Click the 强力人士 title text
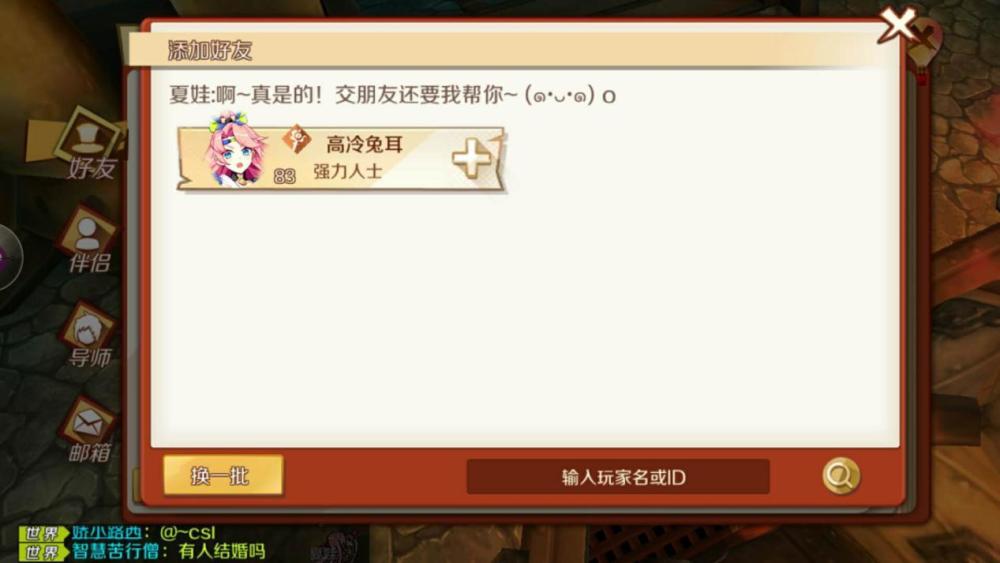 pyautogui.click(x=348, y=172)
